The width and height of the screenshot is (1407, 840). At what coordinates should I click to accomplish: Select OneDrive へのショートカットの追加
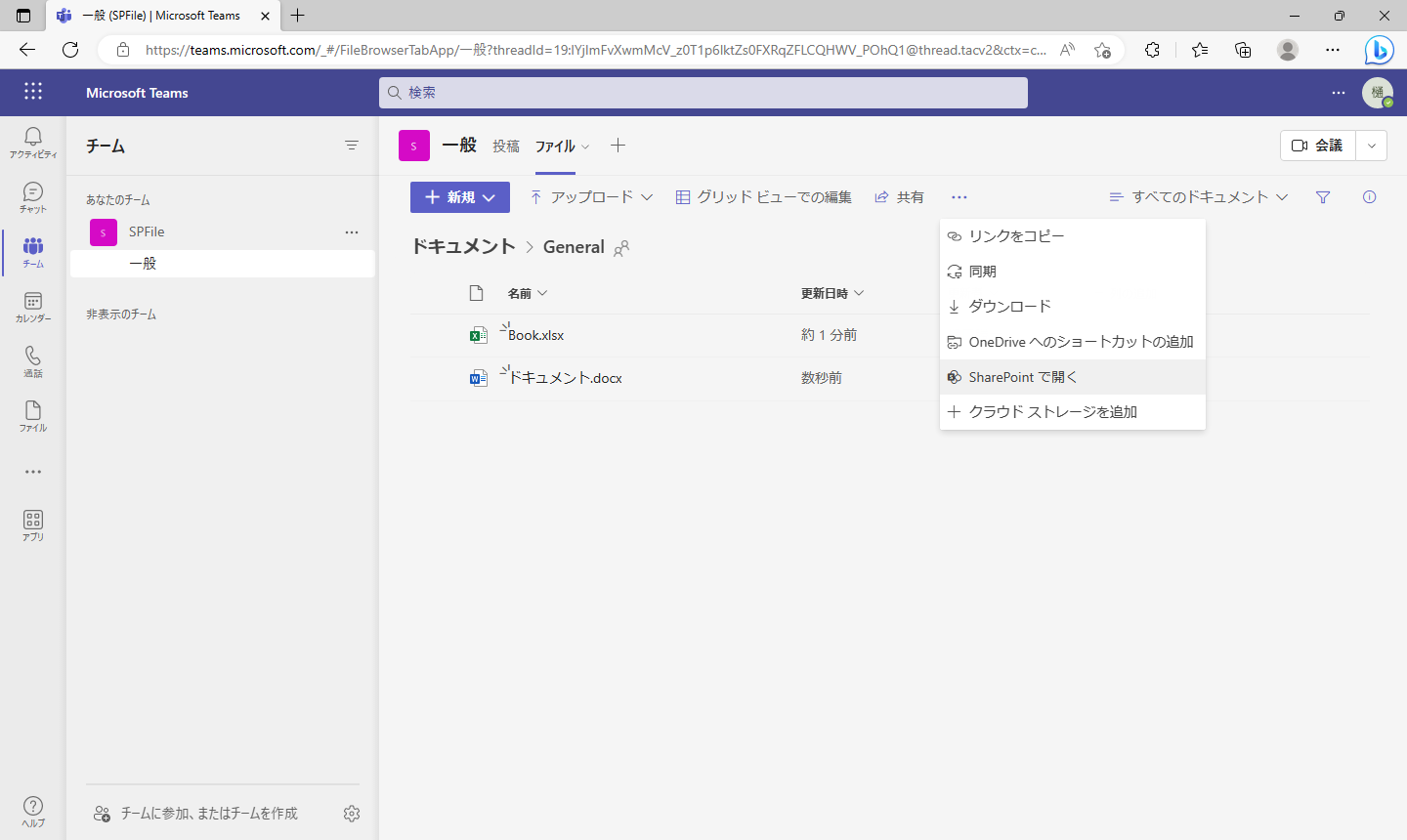[x=1073, y=342]
